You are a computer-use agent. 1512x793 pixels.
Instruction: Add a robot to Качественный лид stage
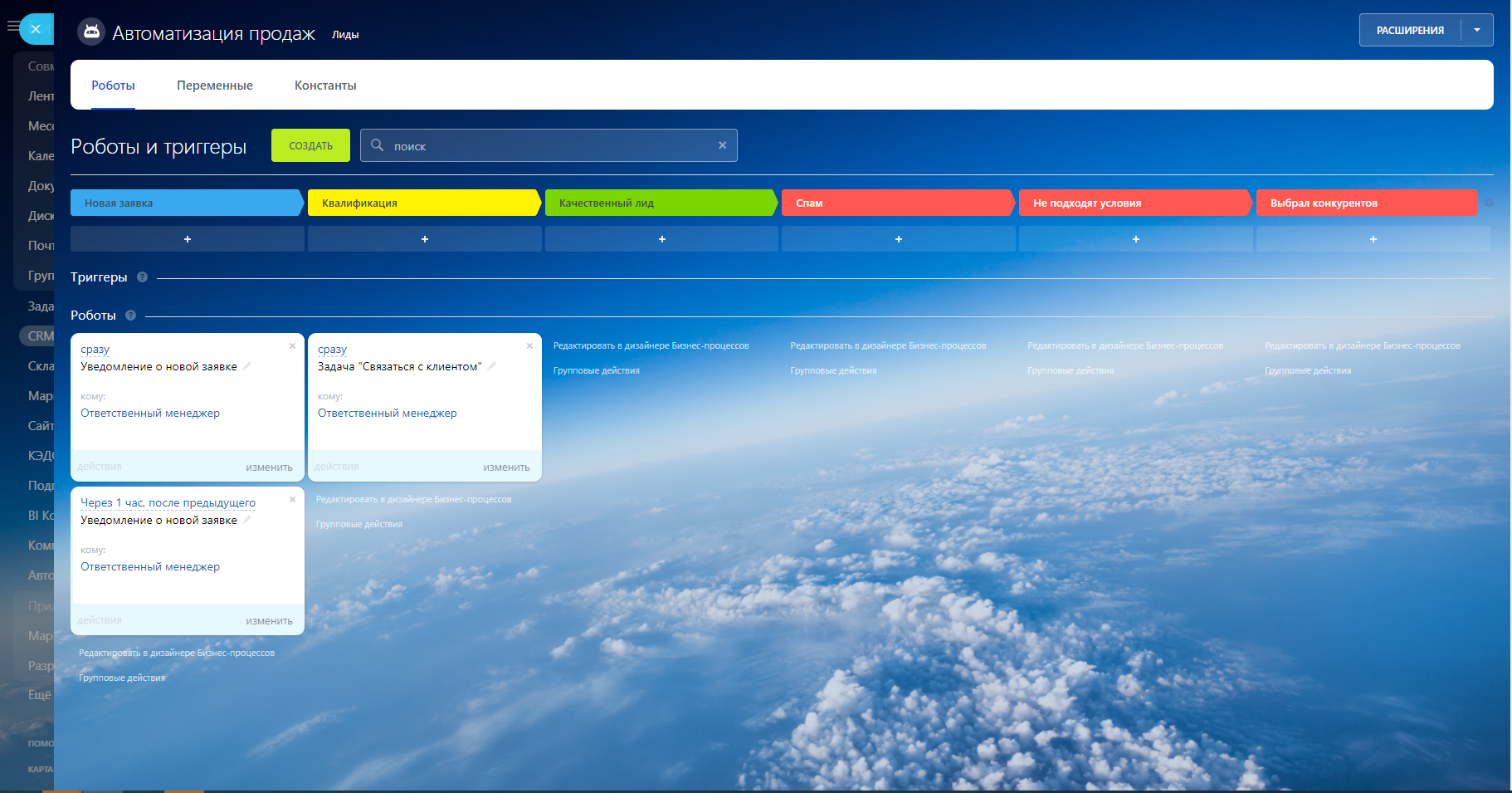(x=662, y=239)
